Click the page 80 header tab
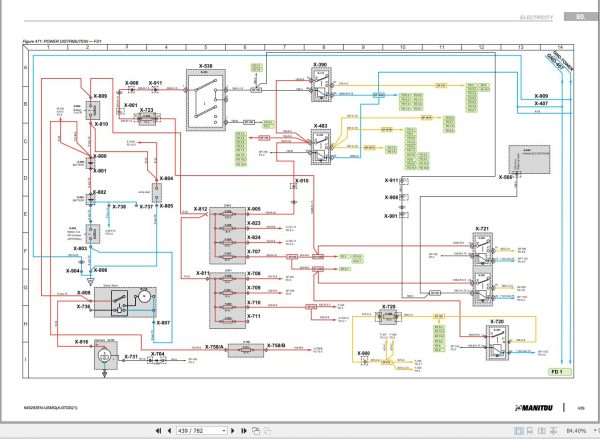The height and width of the screenshot is (439, 600). click(x=580, y=16)
